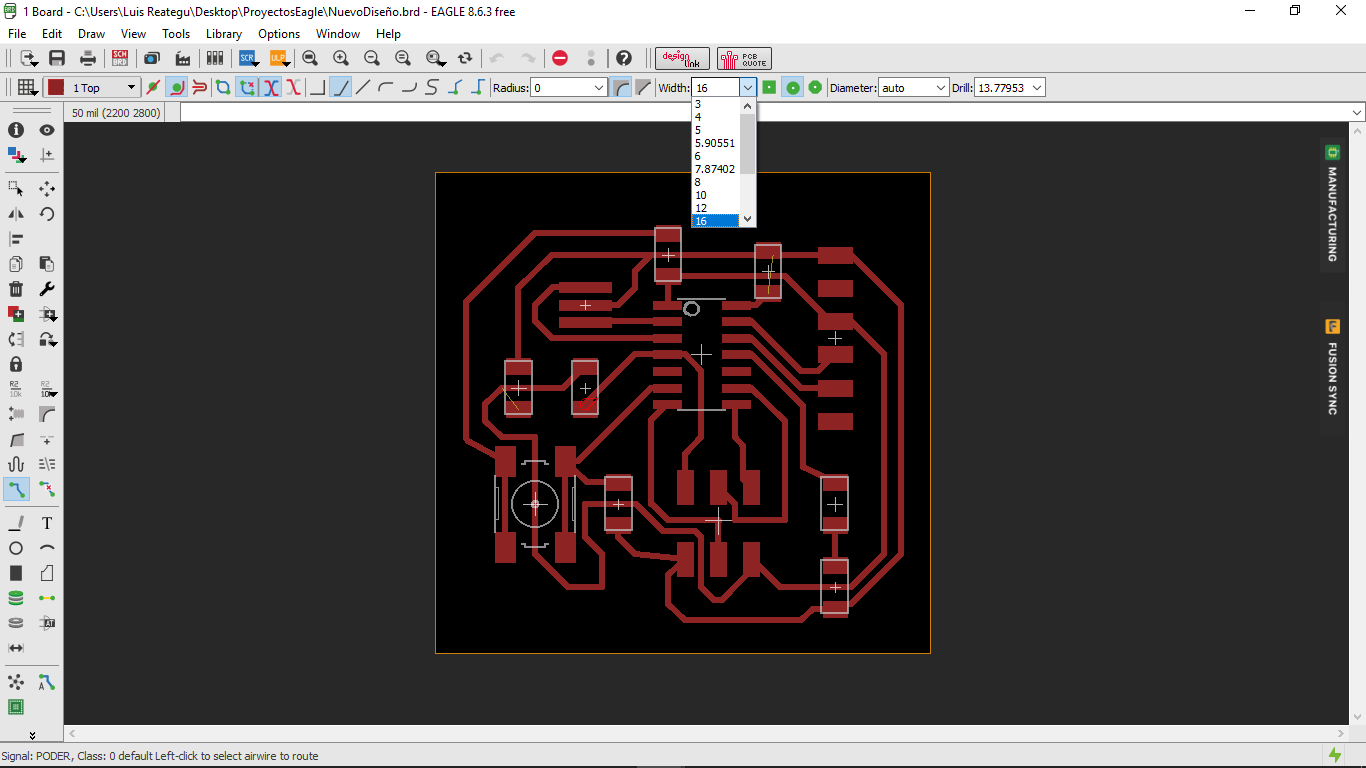Select the Ripup tool
The width and height of the screenshot is (1366, 768).
pyautogui.click(x=47, y=489)
